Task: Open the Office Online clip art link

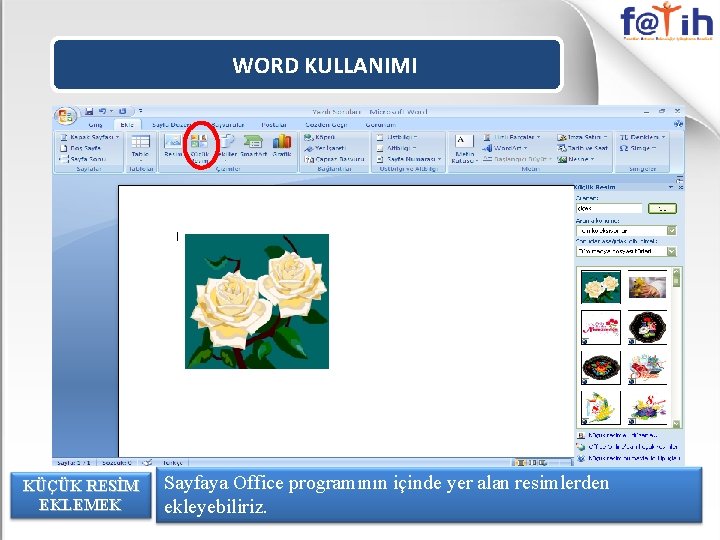Action: (633, 446)
